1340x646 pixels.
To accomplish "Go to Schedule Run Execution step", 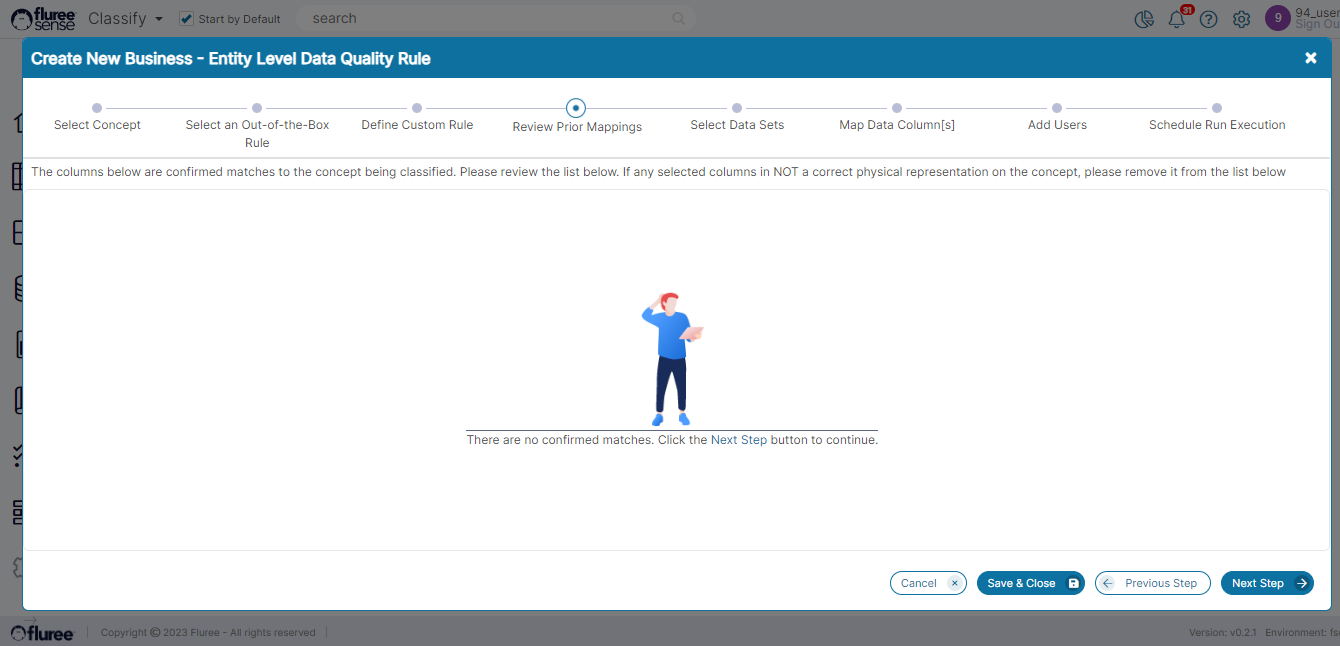I will 1217,108.
